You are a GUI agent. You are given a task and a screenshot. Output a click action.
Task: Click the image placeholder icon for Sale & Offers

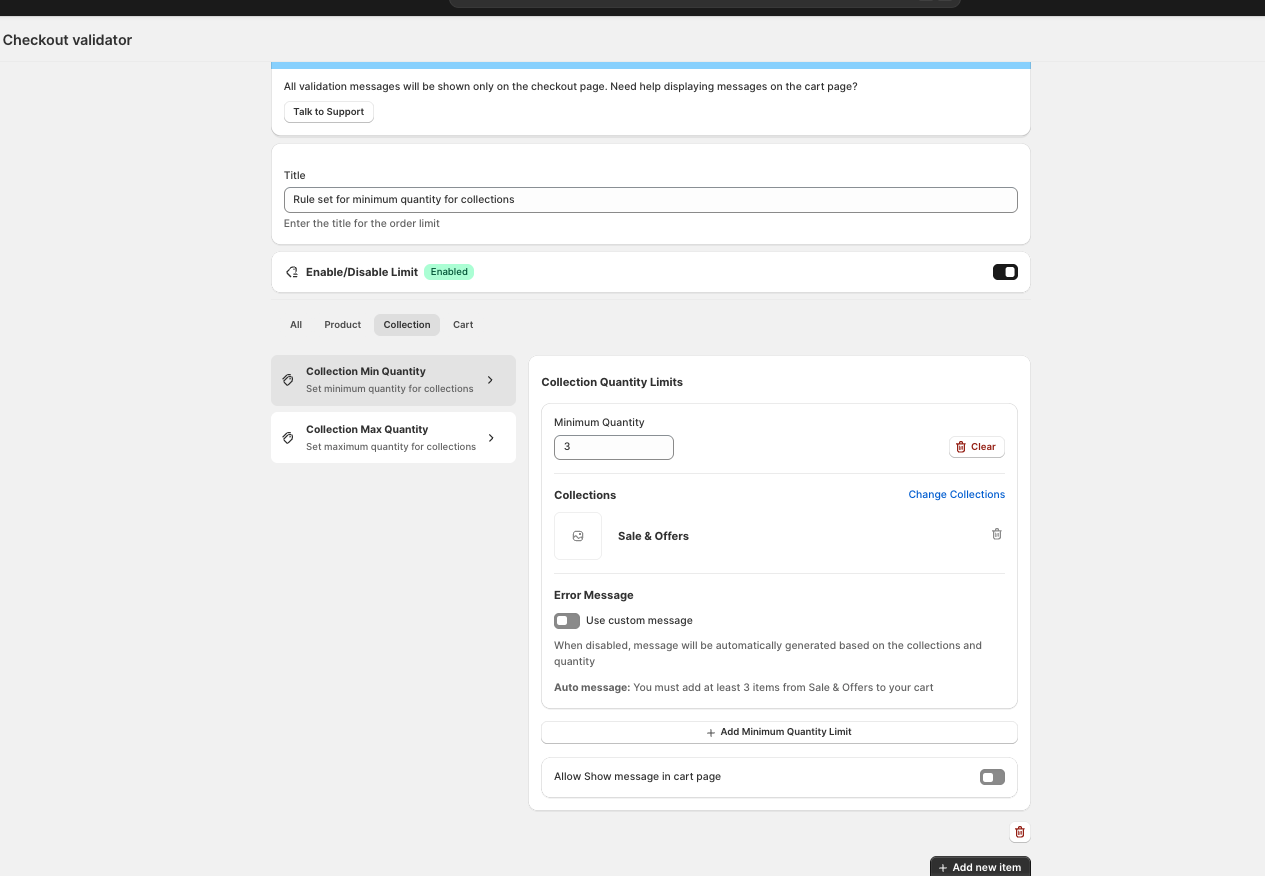click(578, 536)
